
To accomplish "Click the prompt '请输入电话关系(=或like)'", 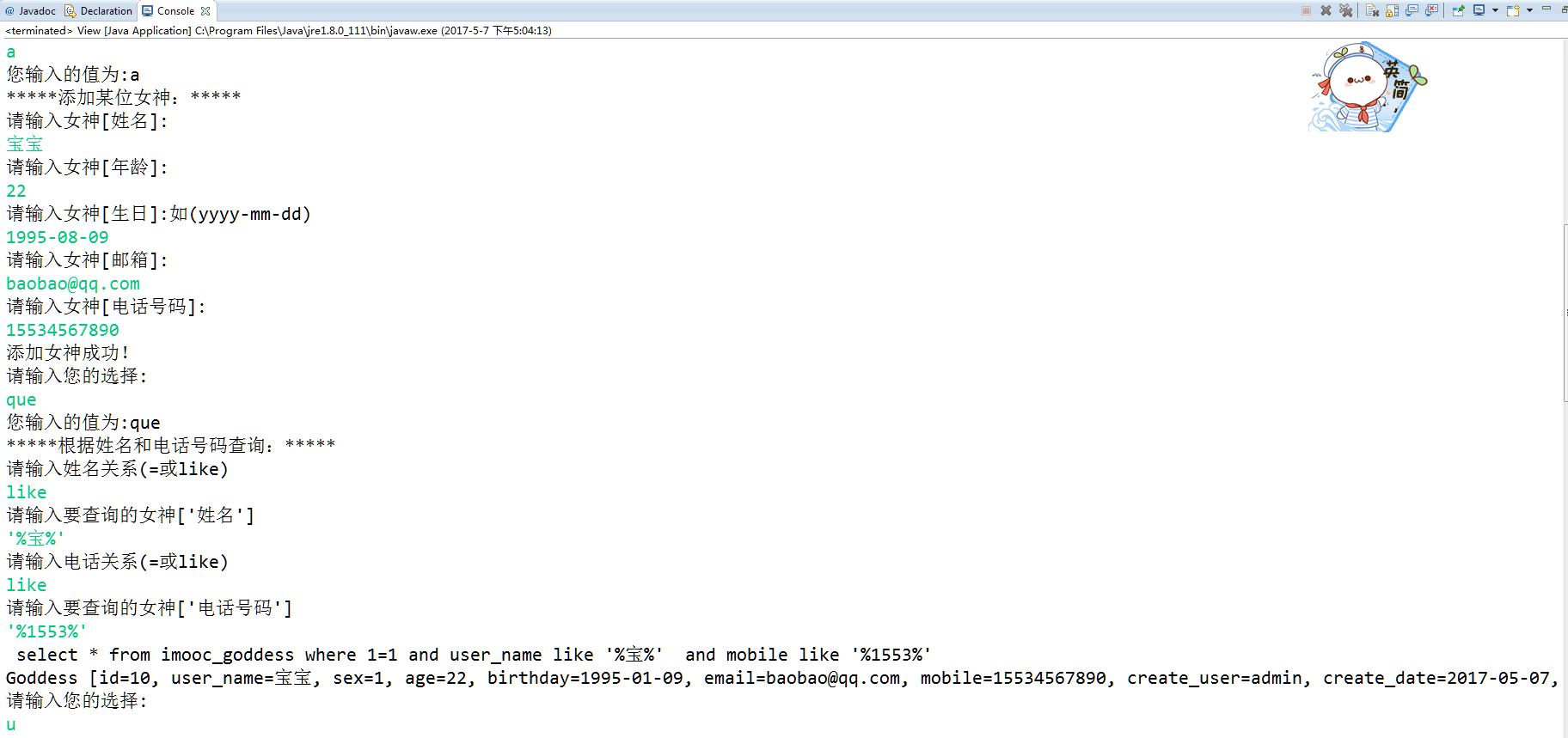I will 118,562.
